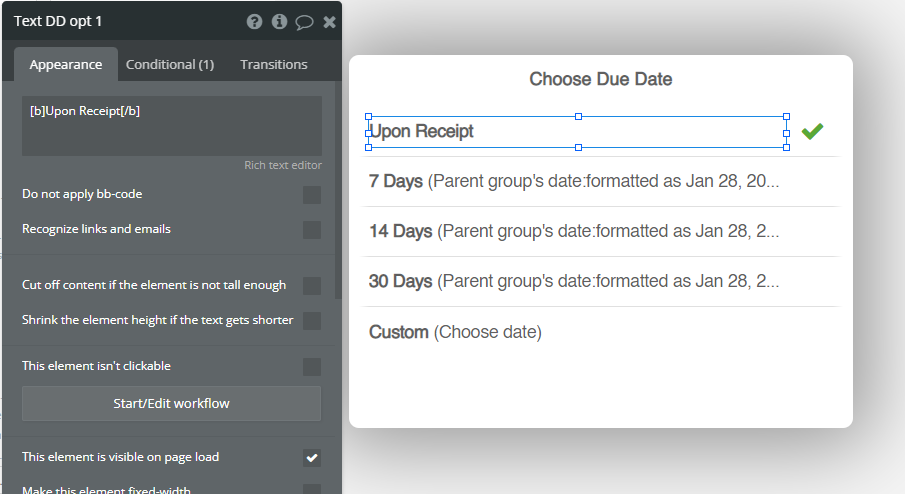Click the info icon in panel header
This screenshot has width=905, height=494.
coord(280,21)
